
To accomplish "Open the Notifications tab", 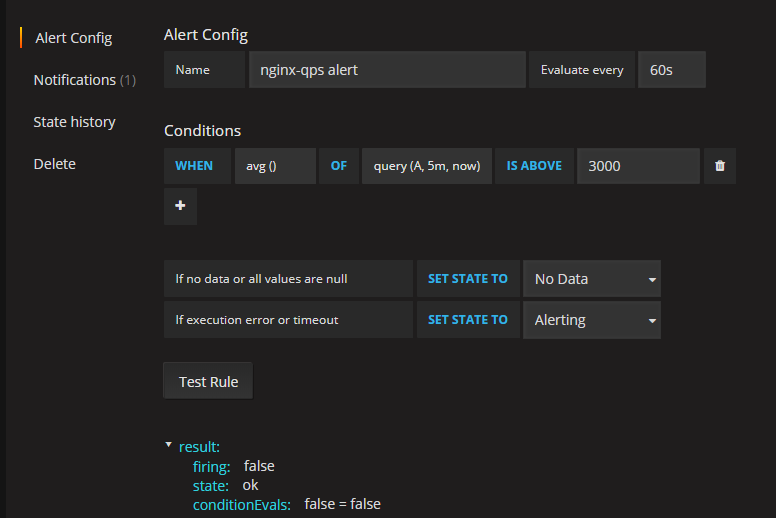I will pyautogui.click(x=85, y=80).
